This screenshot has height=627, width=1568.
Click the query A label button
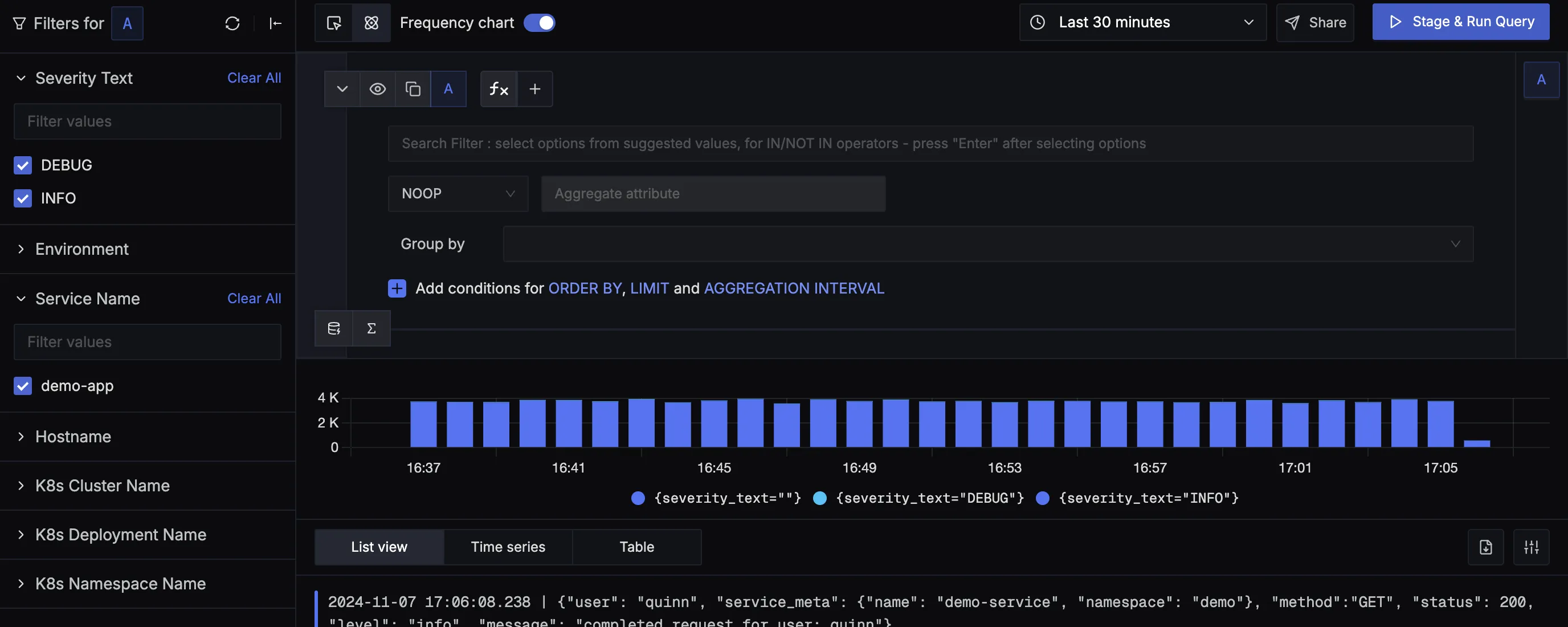point(448,89)
